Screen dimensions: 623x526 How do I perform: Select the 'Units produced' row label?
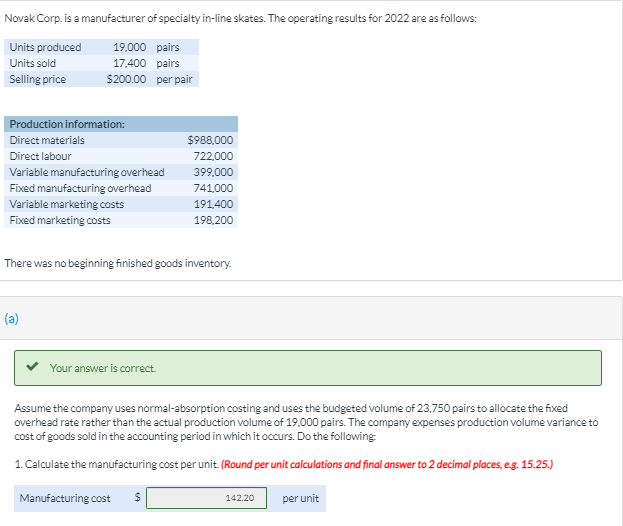(x=45, y=47)
